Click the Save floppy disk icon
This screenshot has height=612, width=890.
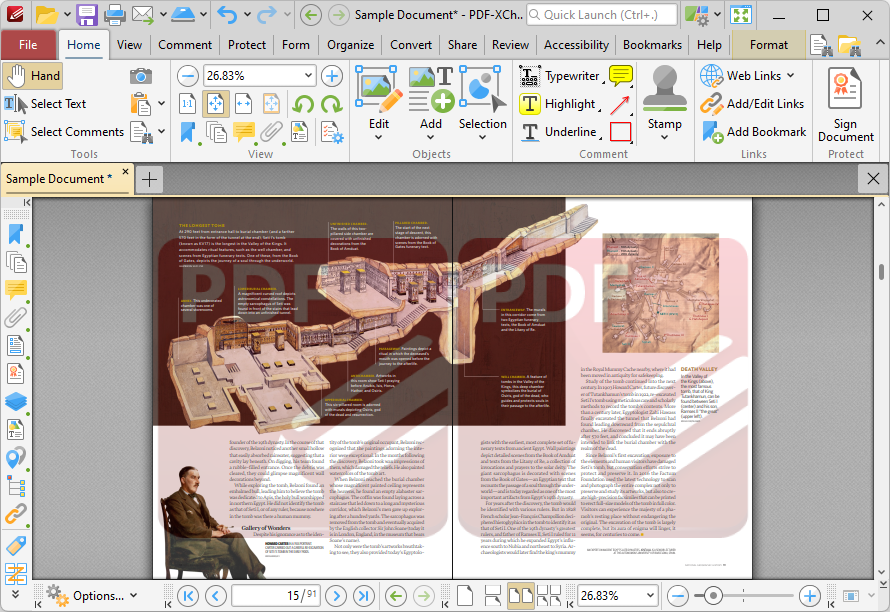click(87, 15)
